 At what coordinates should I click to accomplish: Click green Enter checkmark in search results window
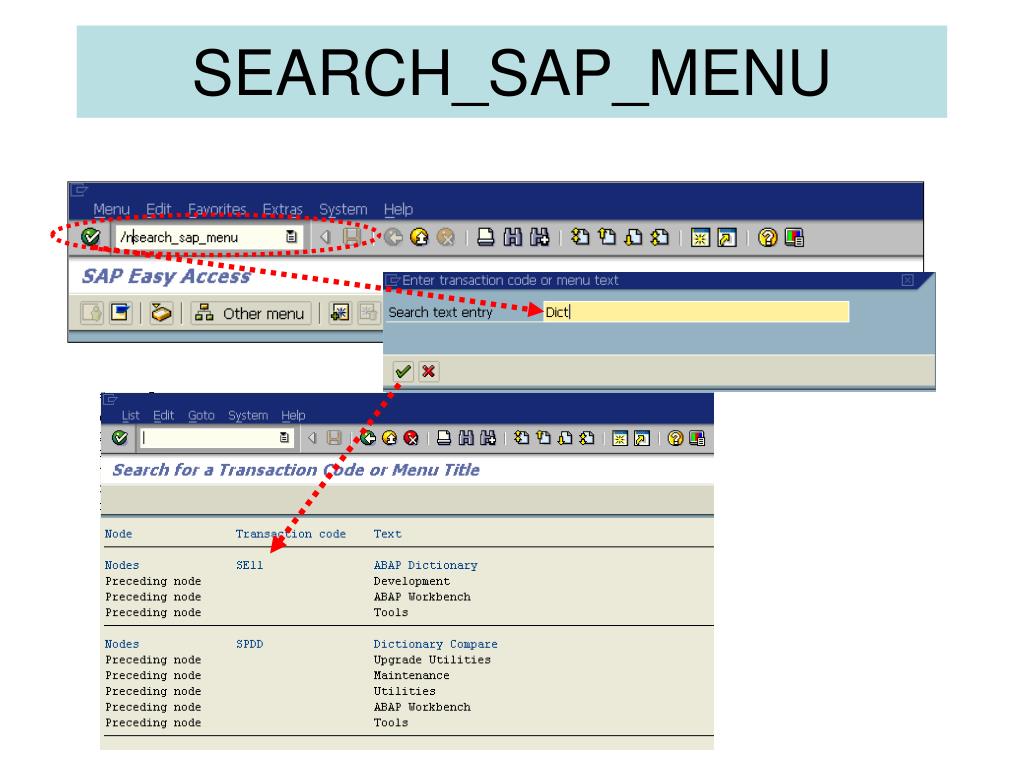coord(120,438)
